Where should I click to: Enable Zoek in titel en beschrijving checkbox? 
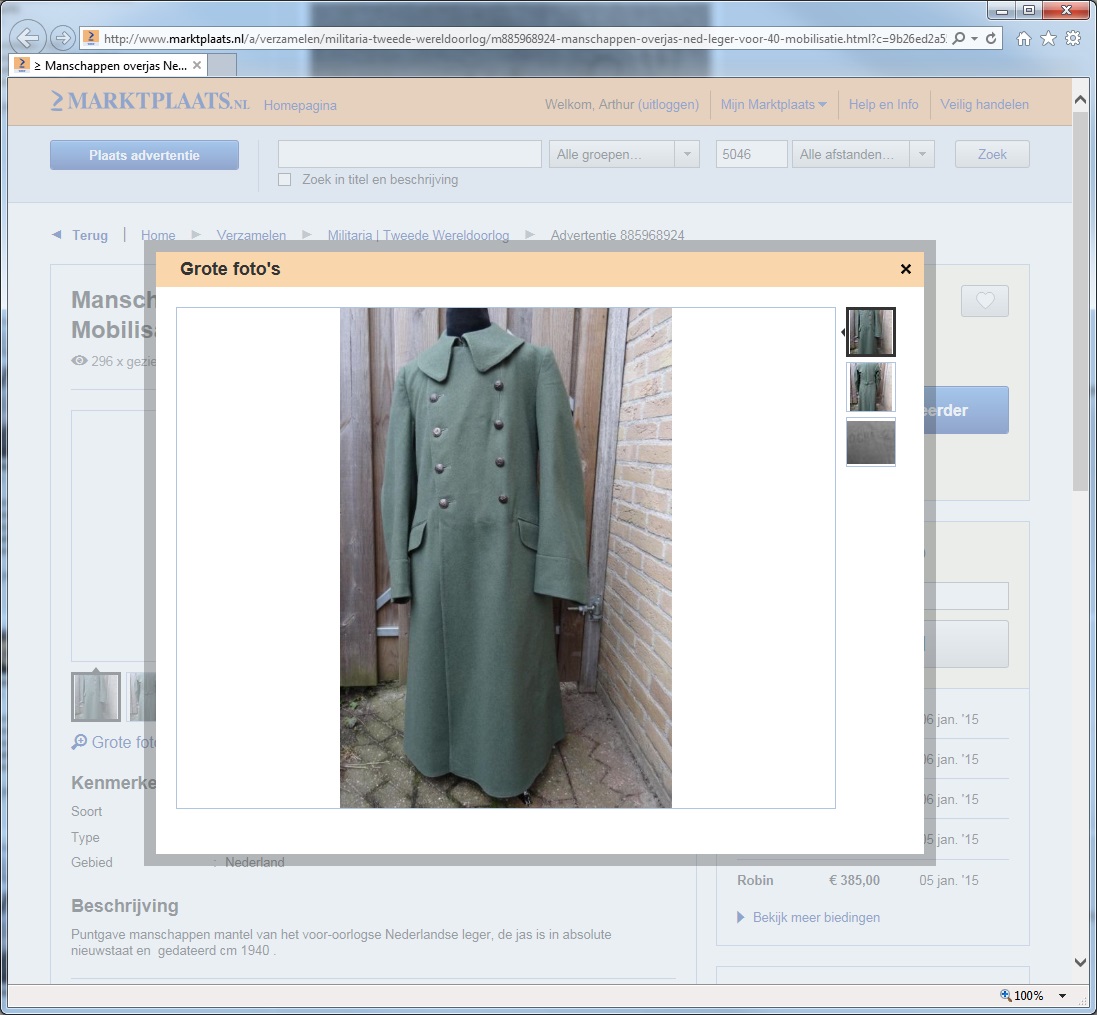[285, 180]
